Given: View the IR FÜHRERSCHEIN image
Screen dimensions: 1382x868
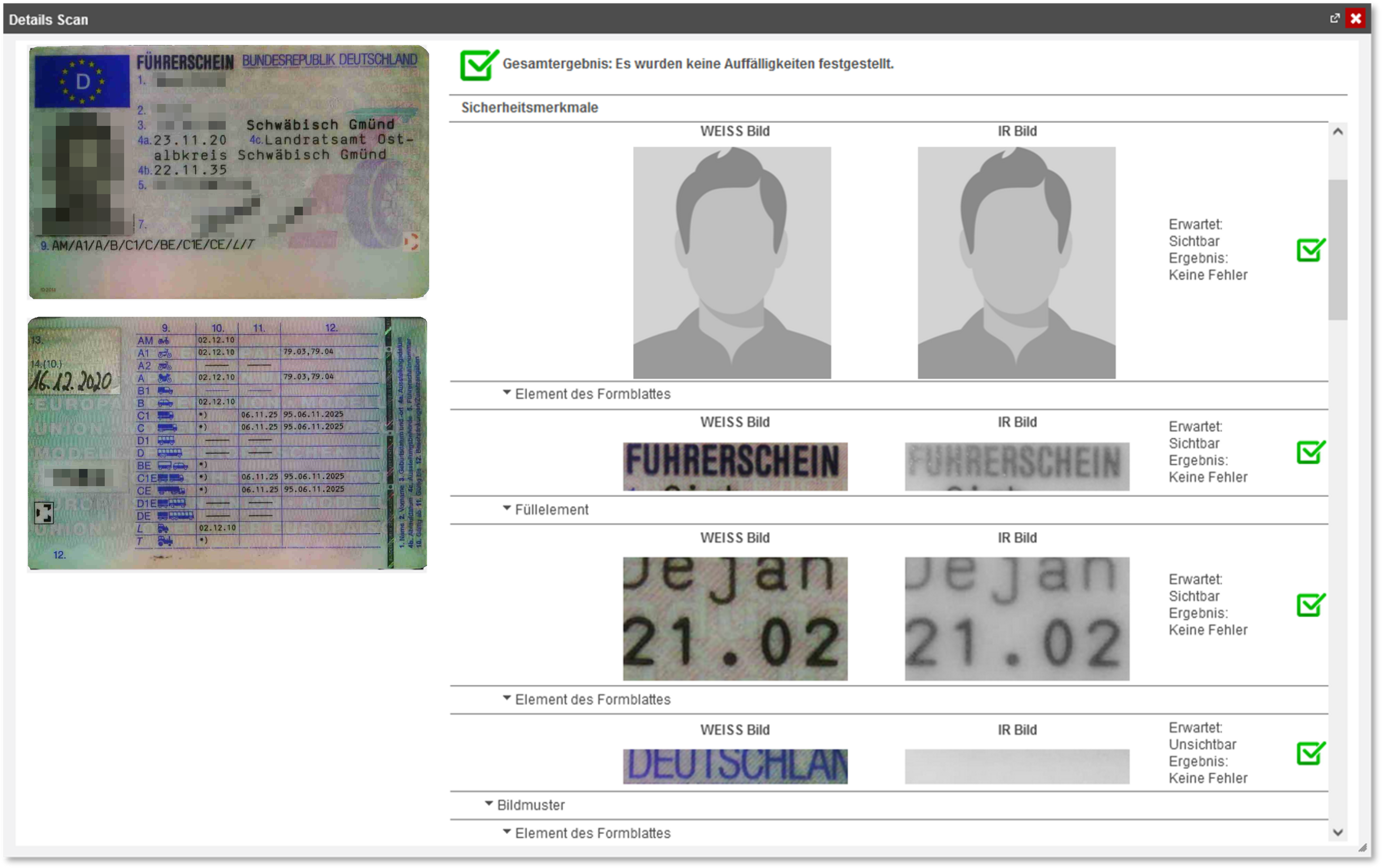Looking at the screenshot, I should point(1017,466).
